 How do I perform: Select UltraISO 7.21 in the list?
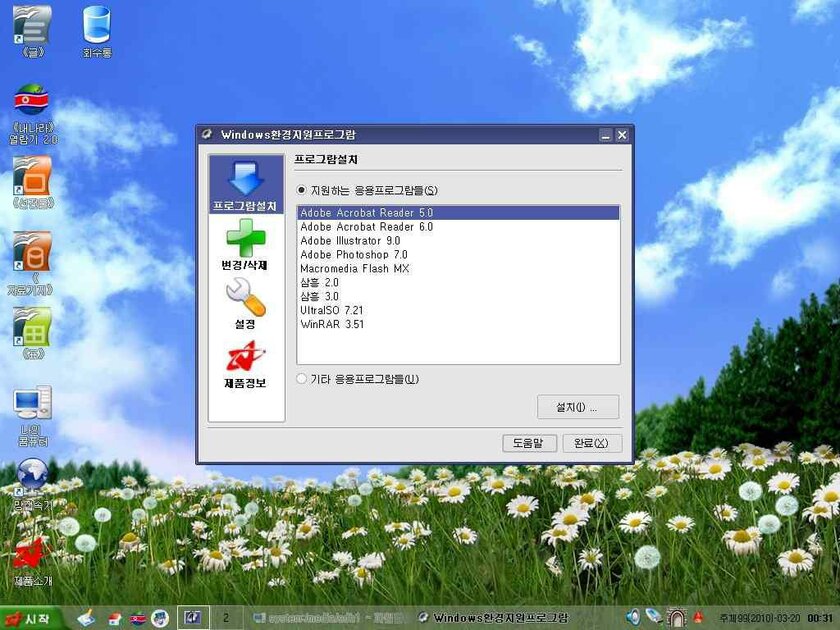point(459,310)
